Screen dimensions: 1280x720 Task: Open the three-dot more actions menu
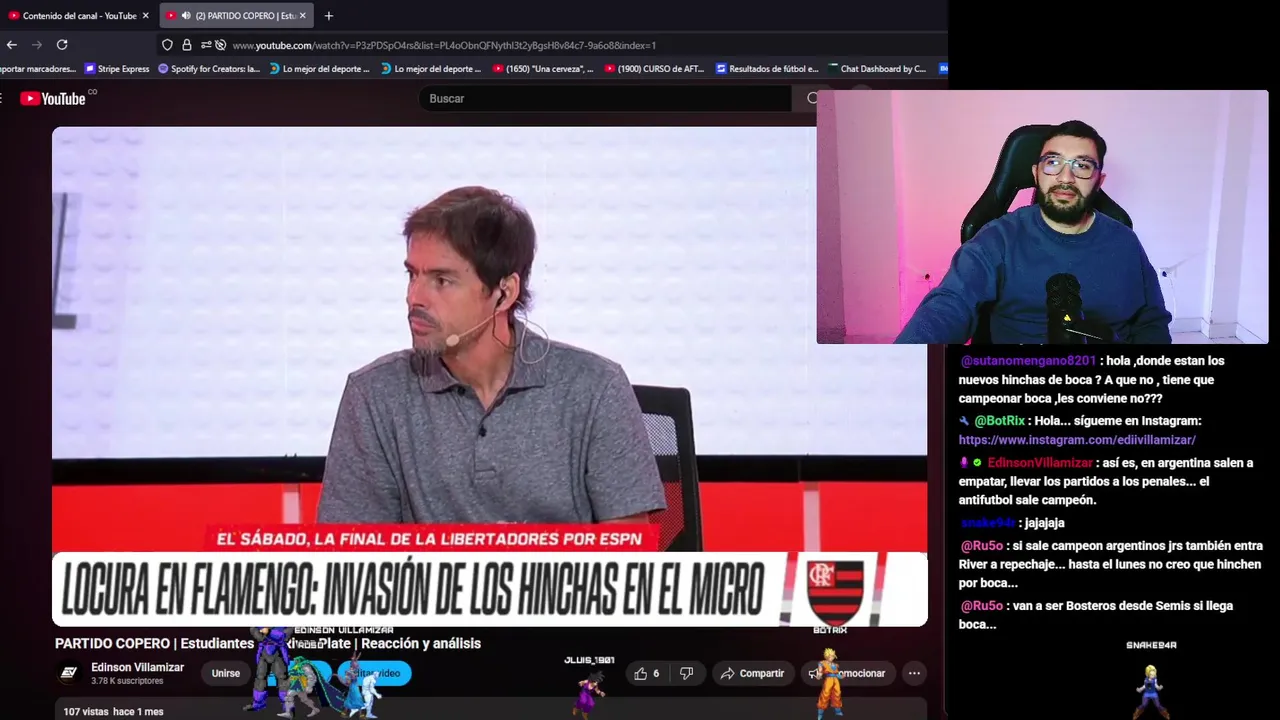click(x=914, y=673)
